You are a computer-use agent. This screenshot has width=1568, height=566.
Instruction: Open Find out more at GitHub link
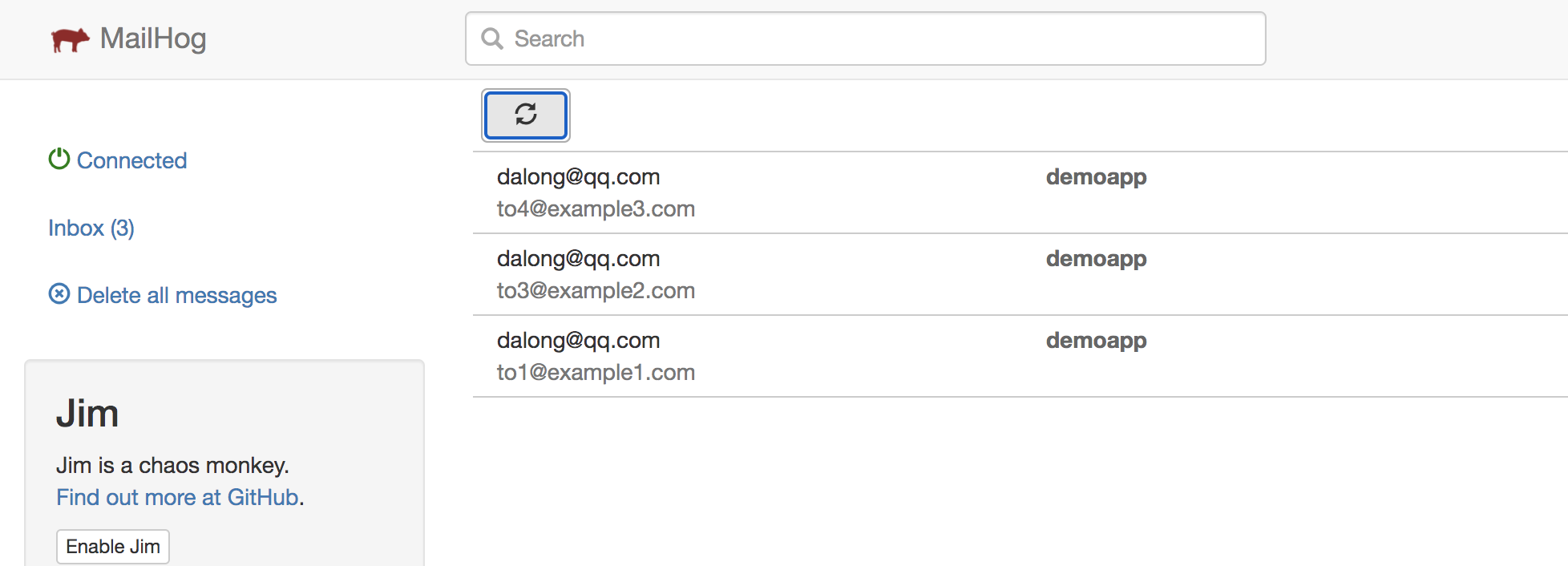177,497
